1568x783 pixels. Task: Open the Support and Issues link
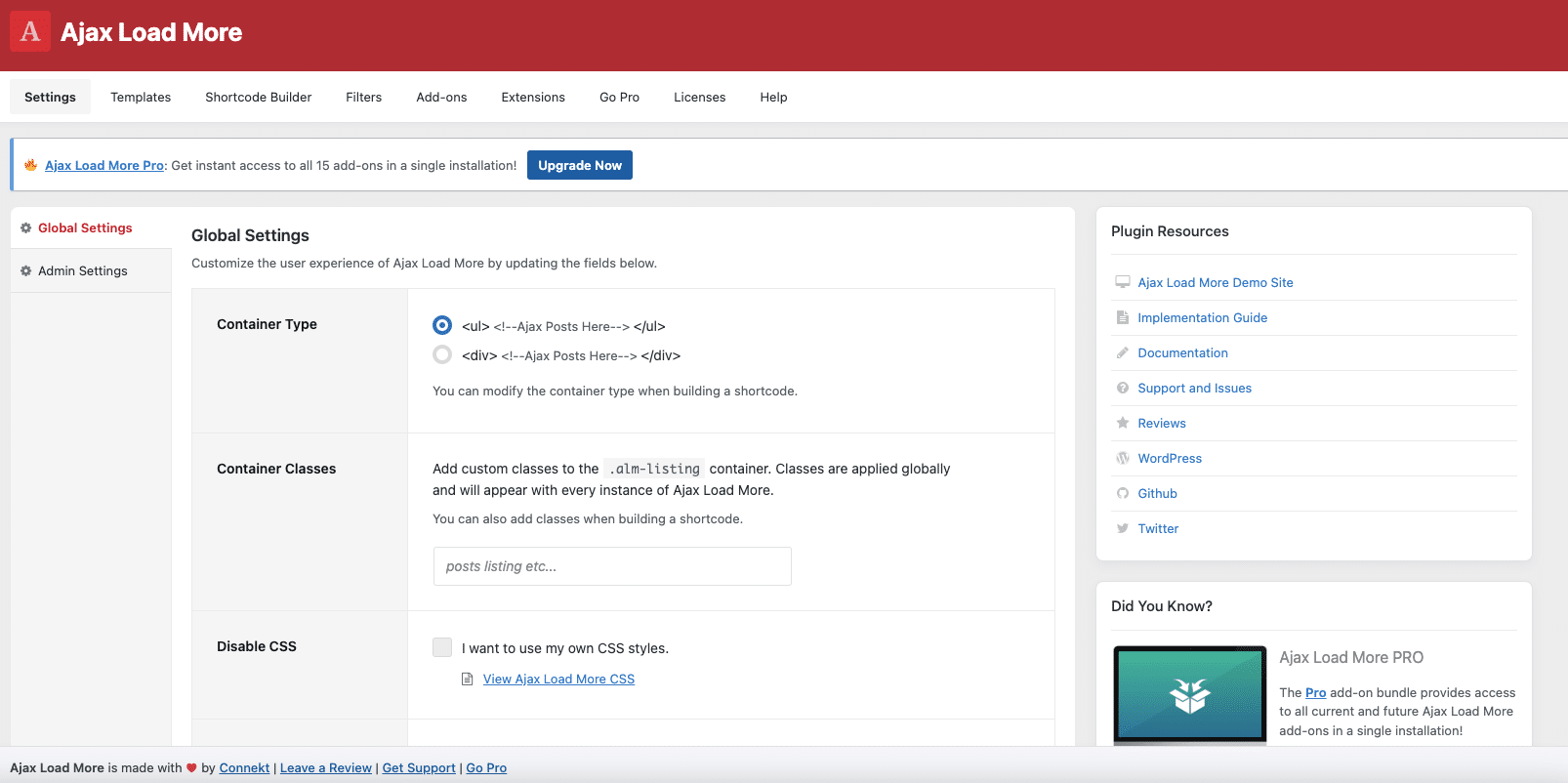pyautogui.click(x=1194, y=388)
